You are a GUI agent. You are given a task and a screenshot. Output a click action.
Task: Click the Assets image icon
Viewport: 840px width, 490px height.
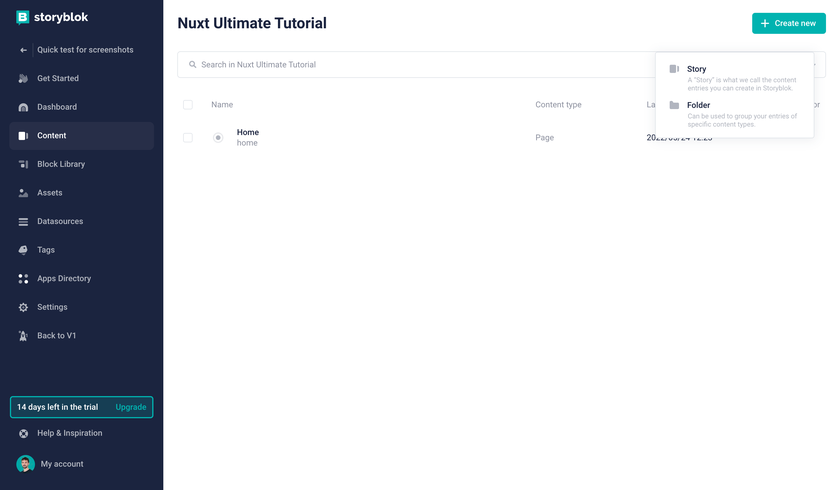point(23,193)
